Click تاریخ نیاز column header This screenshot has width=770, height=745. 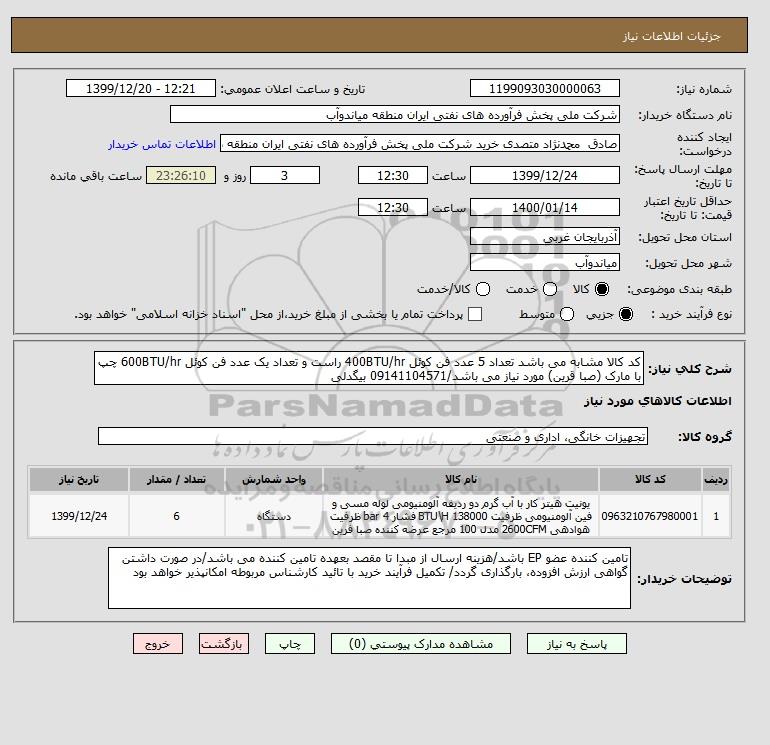[79, 479]
